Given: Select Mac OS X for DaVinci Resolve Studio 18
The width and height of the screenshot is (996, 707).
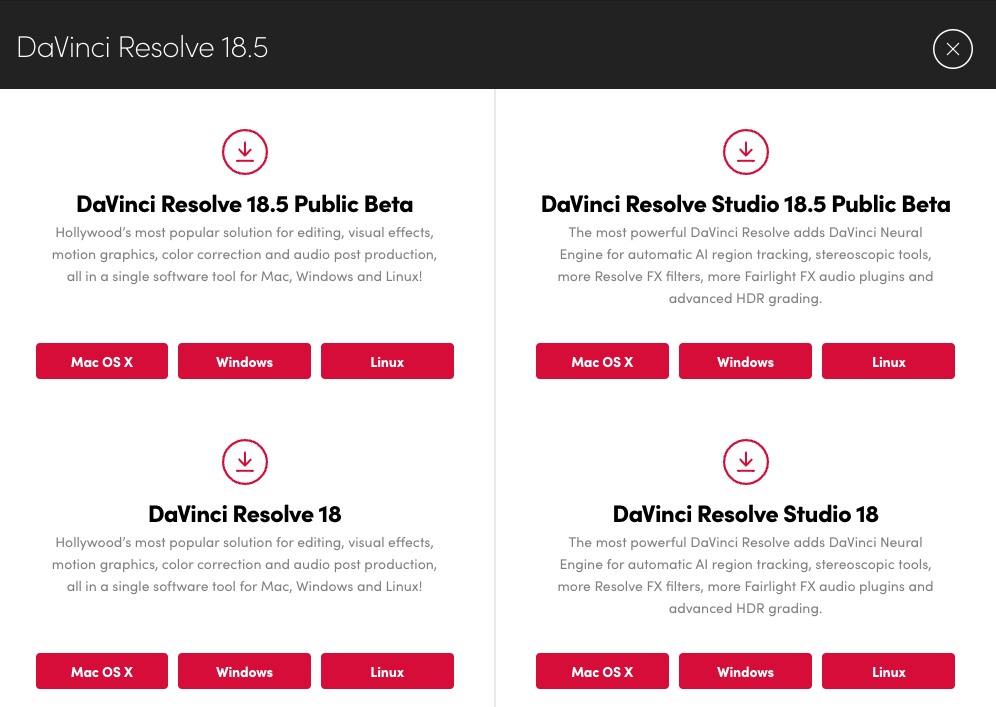Looking at the screenshot, I should click(x=602, y=672).
